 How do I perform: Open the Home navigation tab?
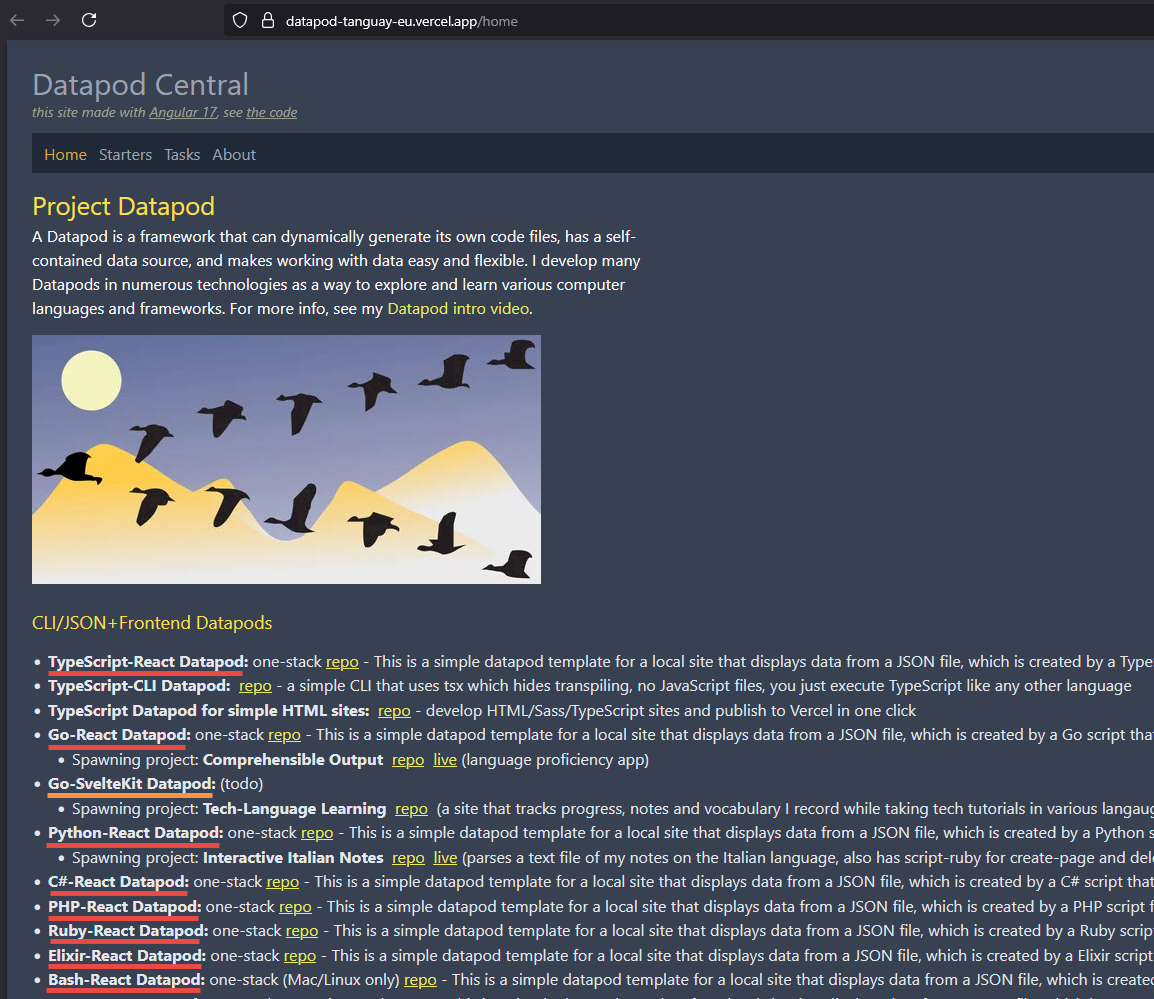[65, 154]
